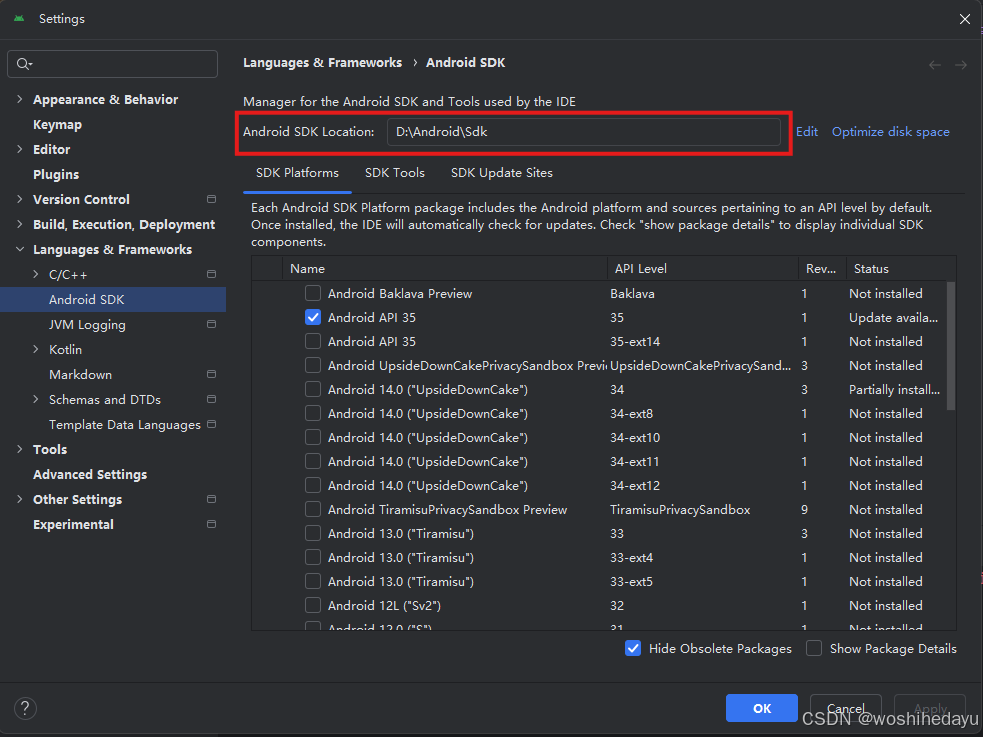Screen dimensions: 983x737
Task: Expand Other Settings section arrow
Action: coord(19,499)
